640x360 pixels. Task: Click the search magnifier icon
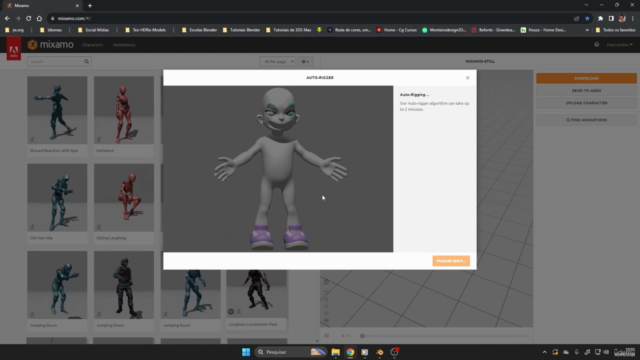[x=87, y=62]
